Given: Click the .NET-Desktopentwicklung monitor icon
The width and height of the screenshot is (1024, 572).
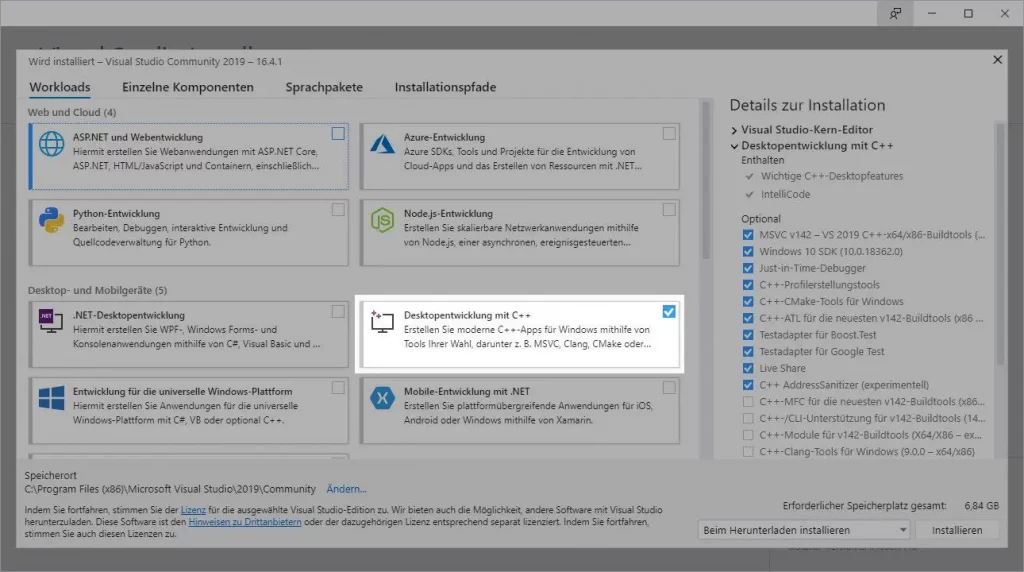Looking at the screenshot, I should tap(51, 322).
